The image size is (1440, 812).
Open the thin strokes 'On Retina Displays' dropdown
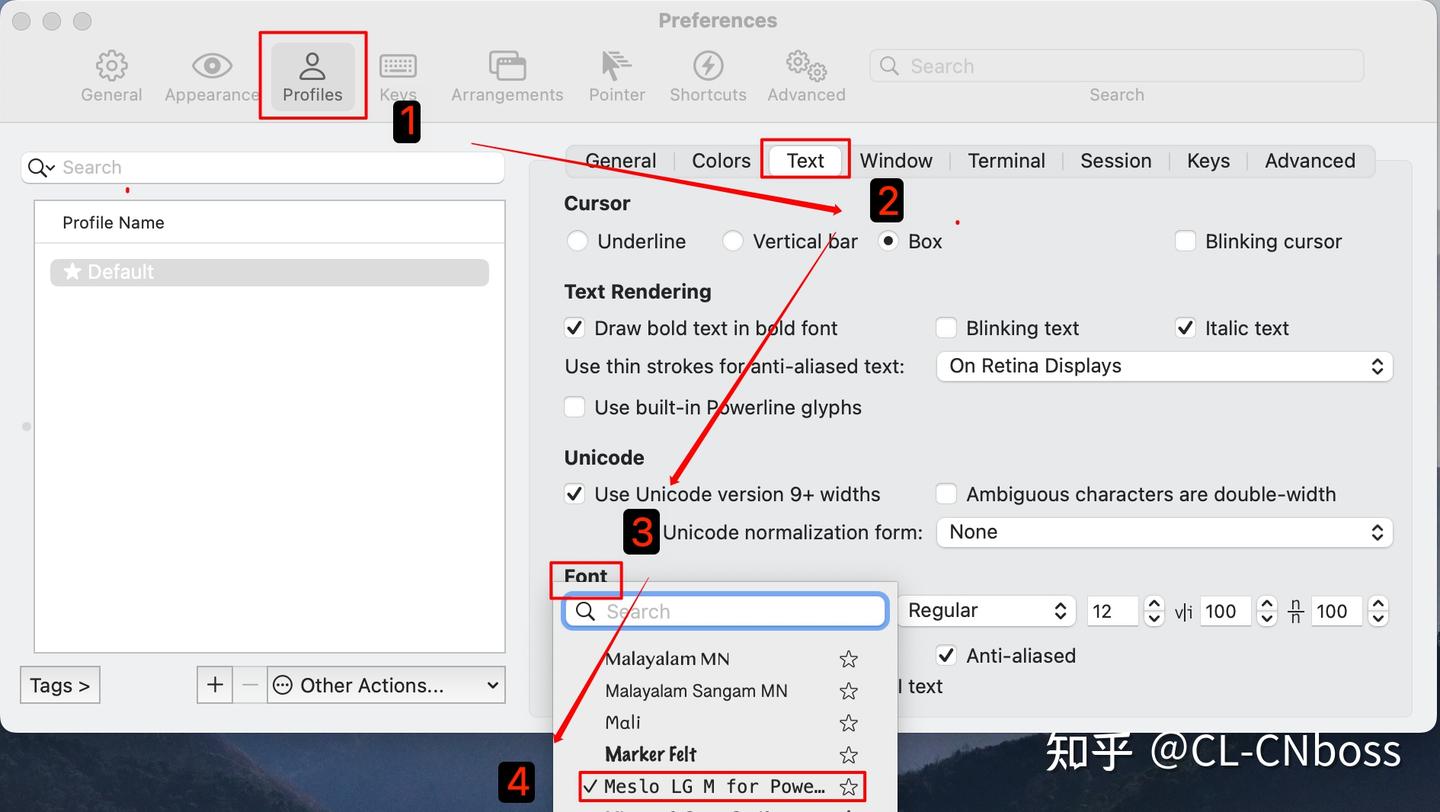[1163, 366]
